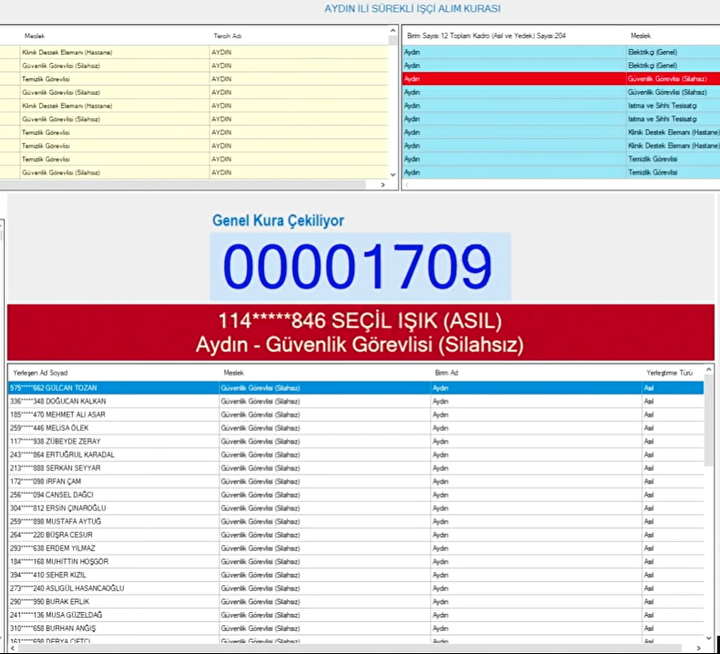Click the title 'AYDIN İLİ SÜREKLİ İŞÇİ ALIM KURASI'
Image resolution: width=720 pixels, height=654 pixels.
click(x=412, y=9)
